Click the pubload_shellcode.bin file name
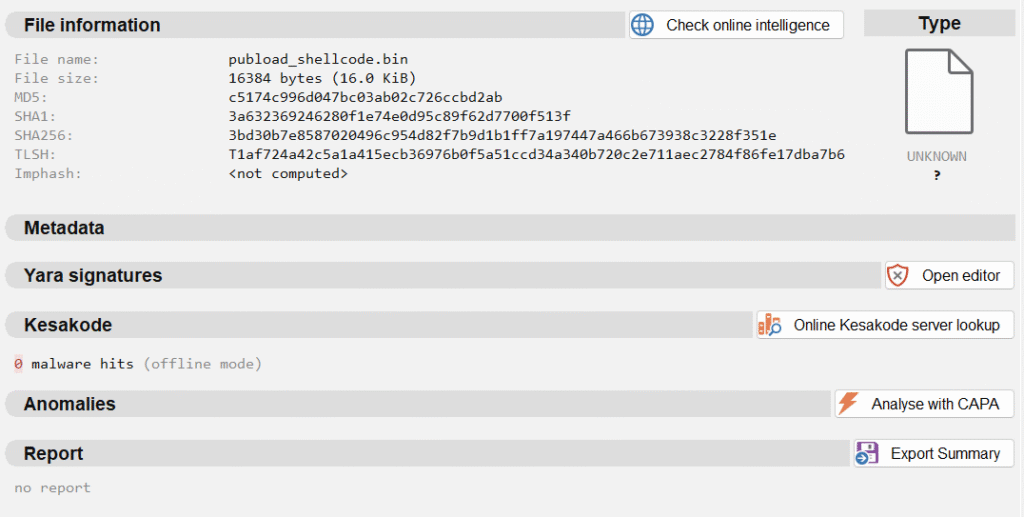The width and height of the screenshot is (1024, 517). pos(318,59)
